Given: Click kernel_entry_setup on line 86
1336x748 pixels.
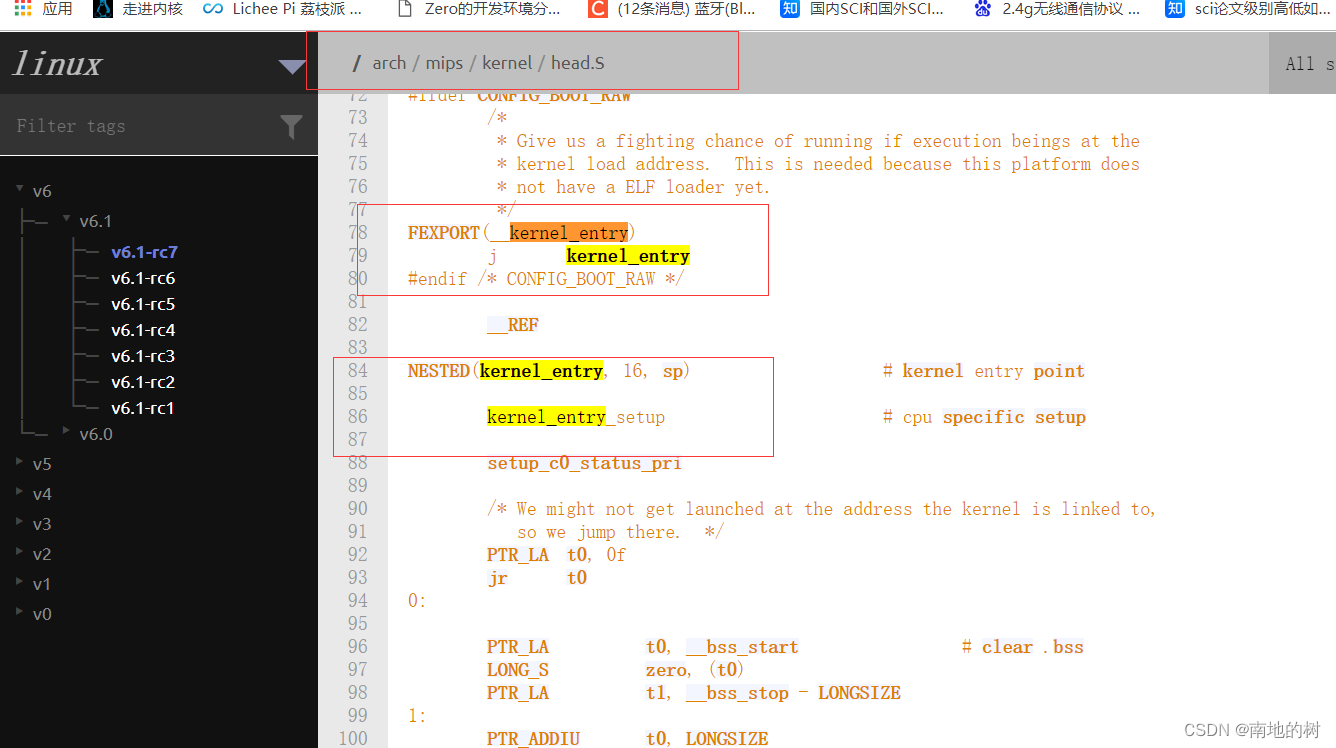Looking at the screenshot, I should click(x=576, y=417).
